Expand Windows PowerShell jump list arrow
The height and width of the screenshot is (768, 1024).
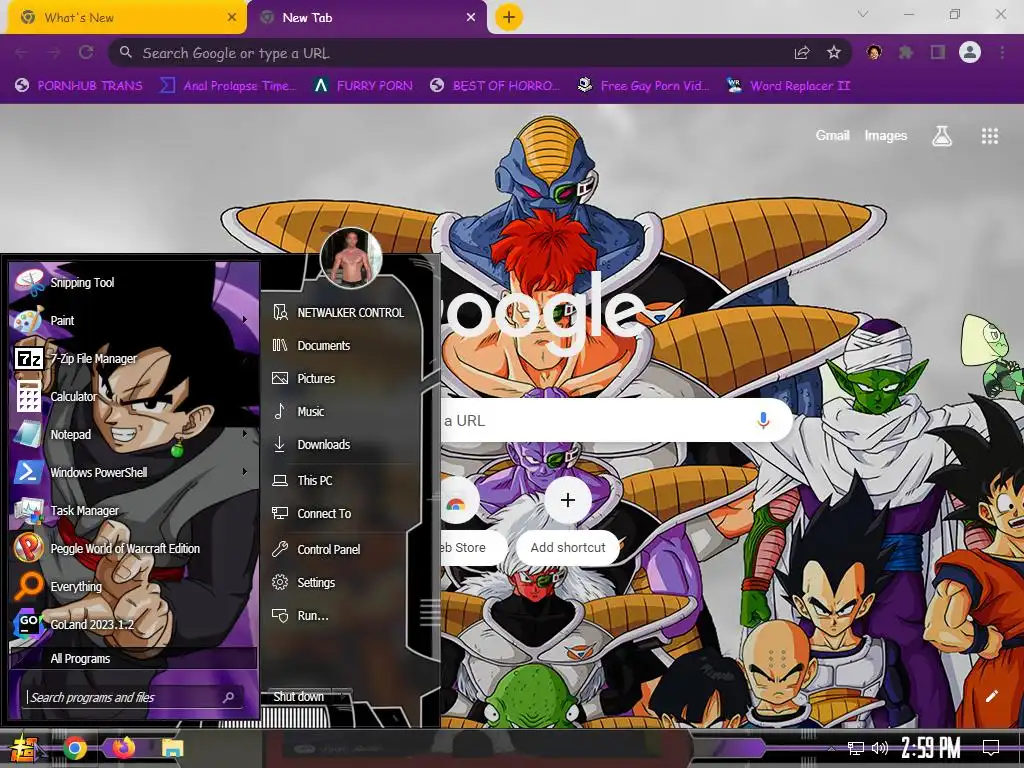[x=245, y=472]
